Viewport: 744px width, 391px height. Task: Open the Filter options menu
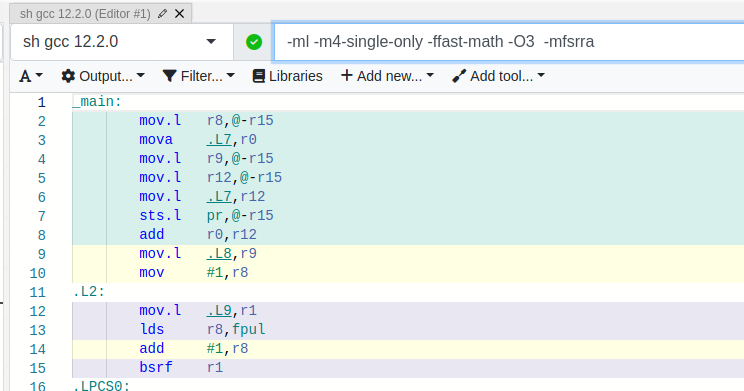coord(198,76)
